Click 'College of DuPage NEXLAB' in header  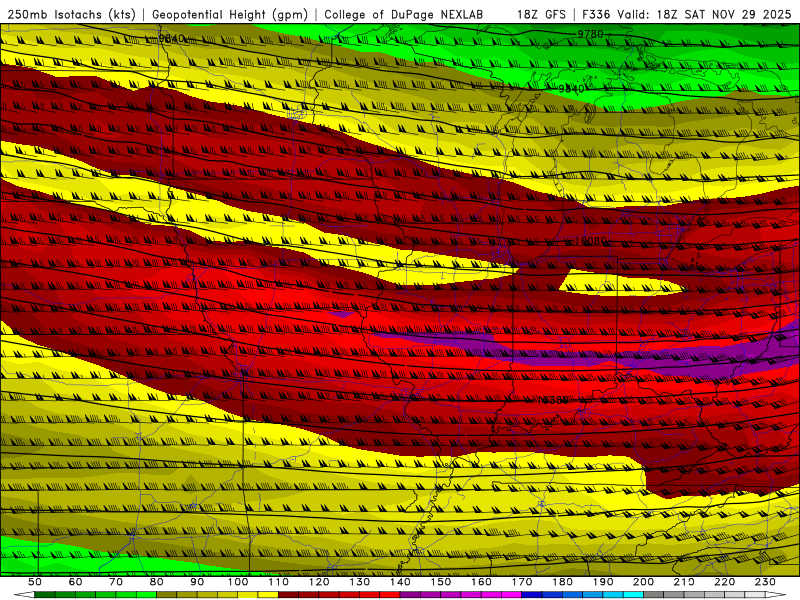tap(404, 14)
